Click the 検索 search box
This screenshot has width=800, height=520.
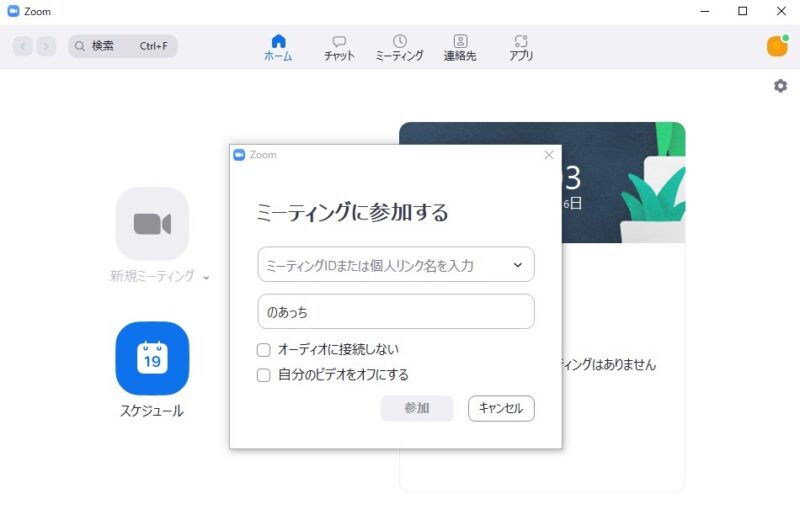pos(122,46)
